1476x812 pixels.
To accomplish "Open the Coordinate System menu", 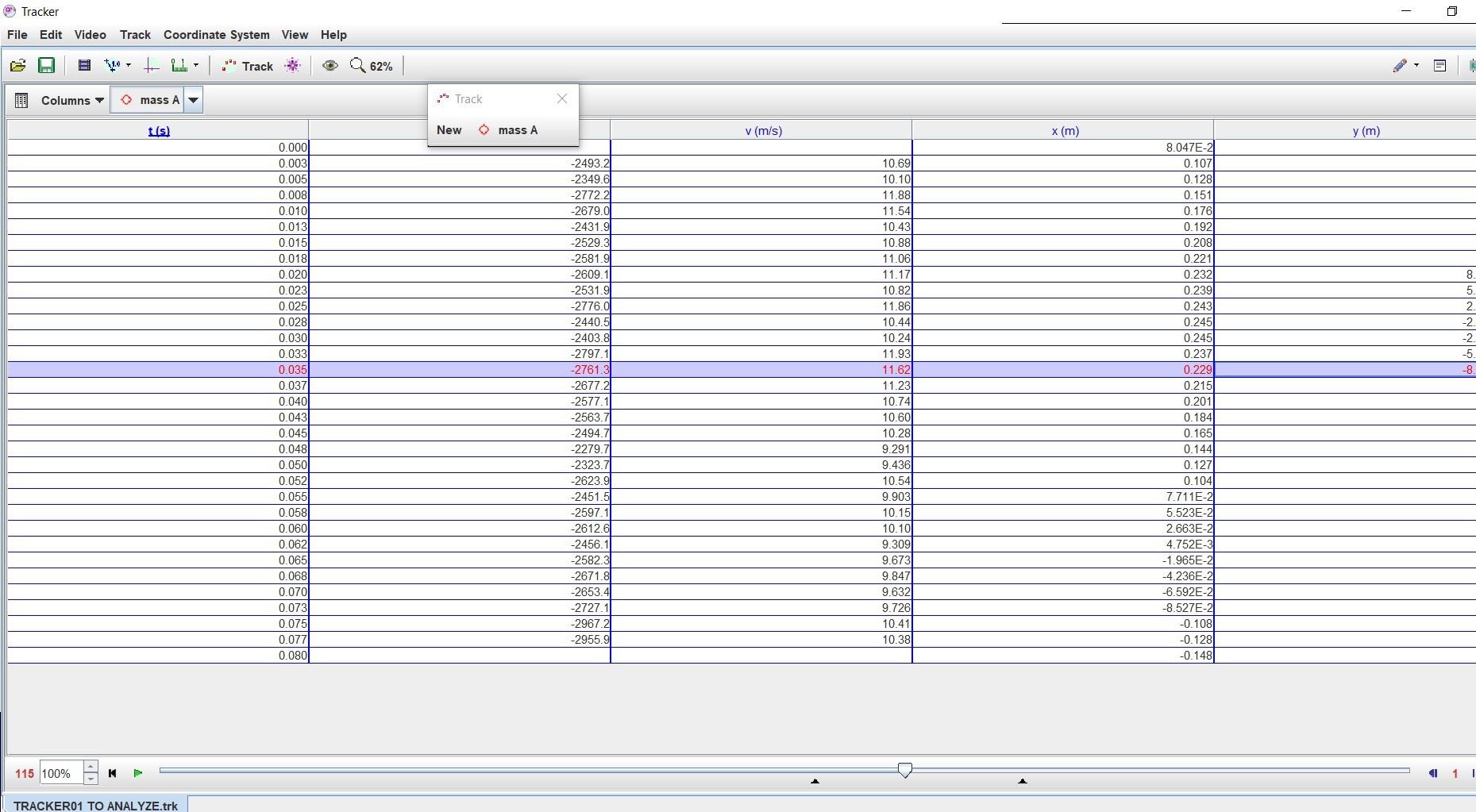I will coord(217,35).
